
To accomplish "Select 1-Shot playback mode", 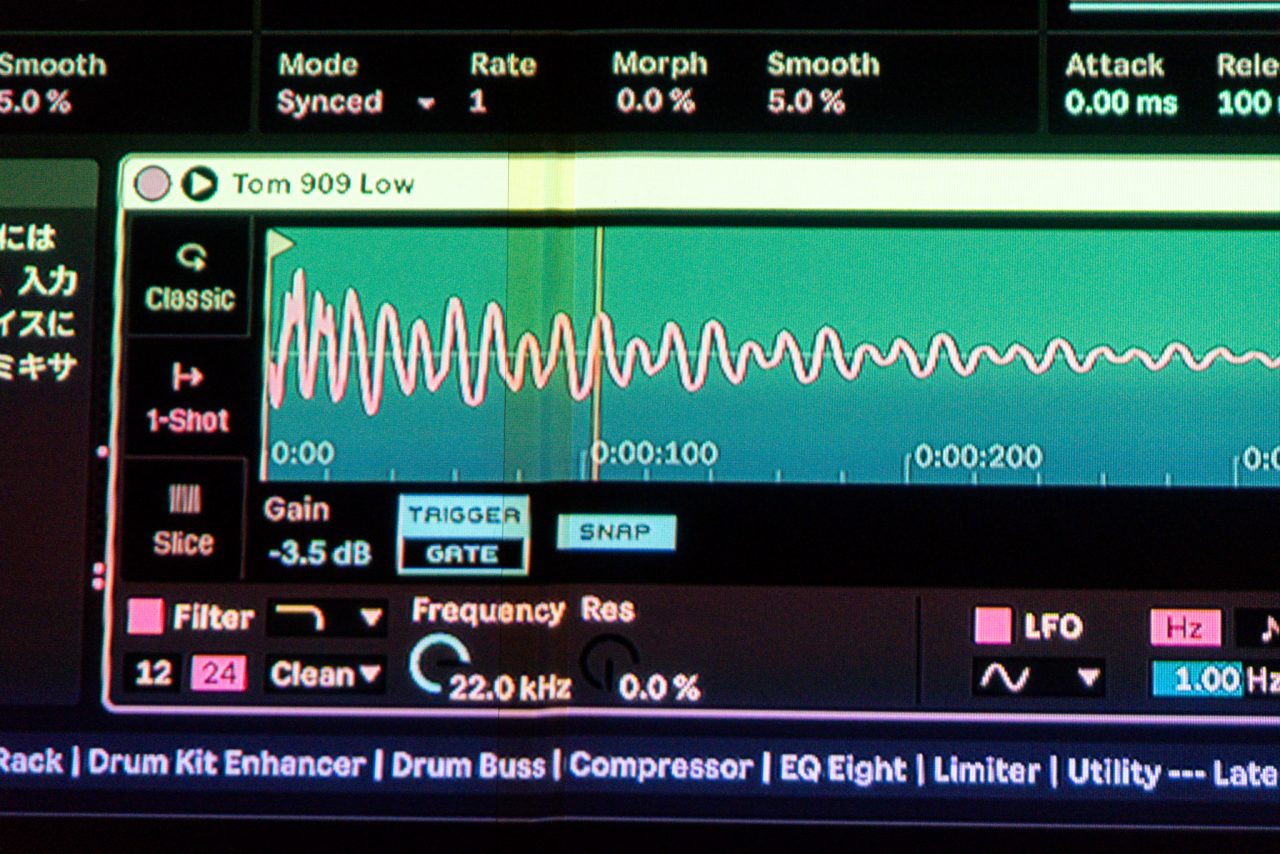I will (x=188, y=398).
